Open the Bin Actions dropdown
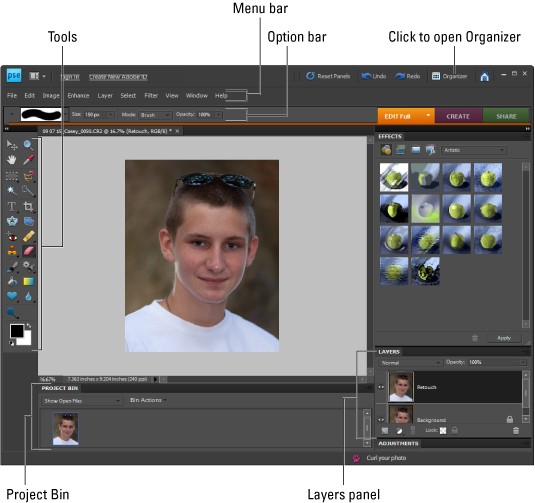This screenshot has width=535, height=503. [x=148, y=400]
